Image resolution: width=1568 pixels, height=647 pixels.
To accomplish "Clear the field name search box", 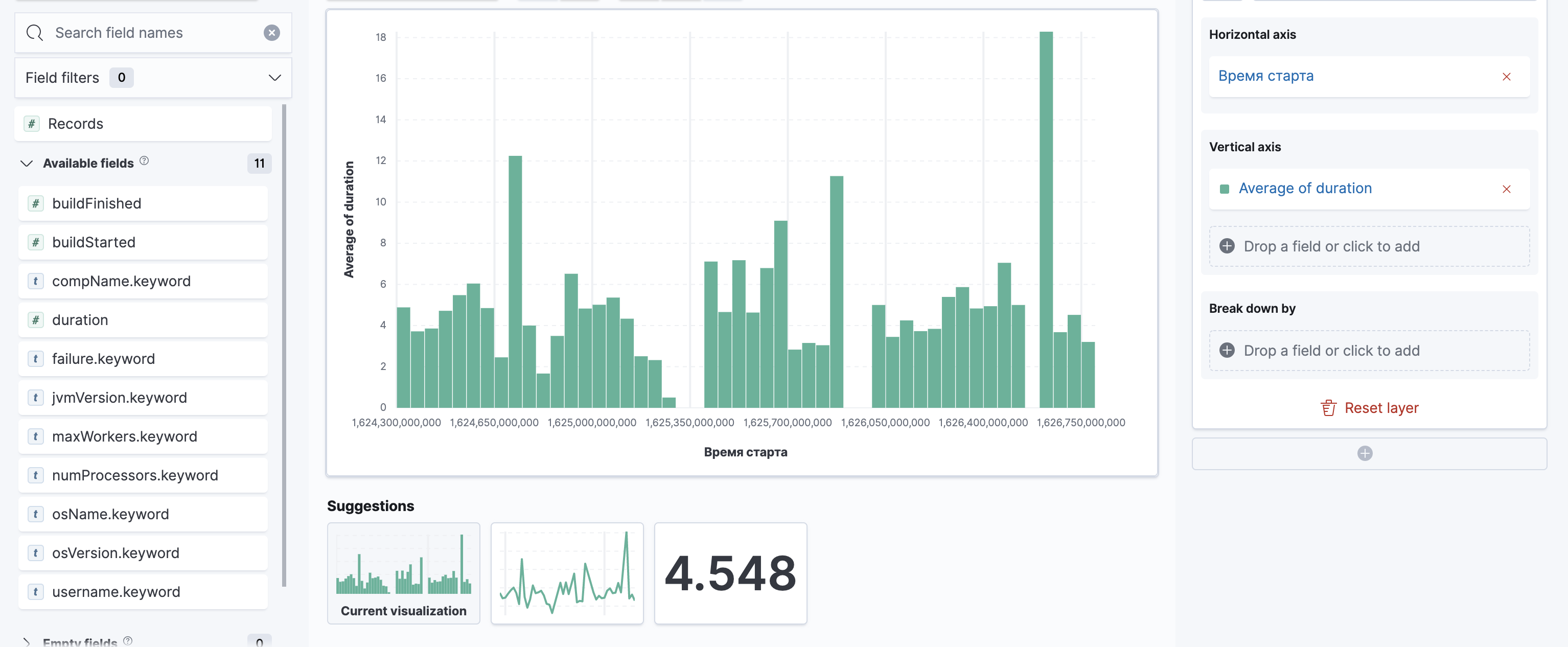I will pos(271,33).
